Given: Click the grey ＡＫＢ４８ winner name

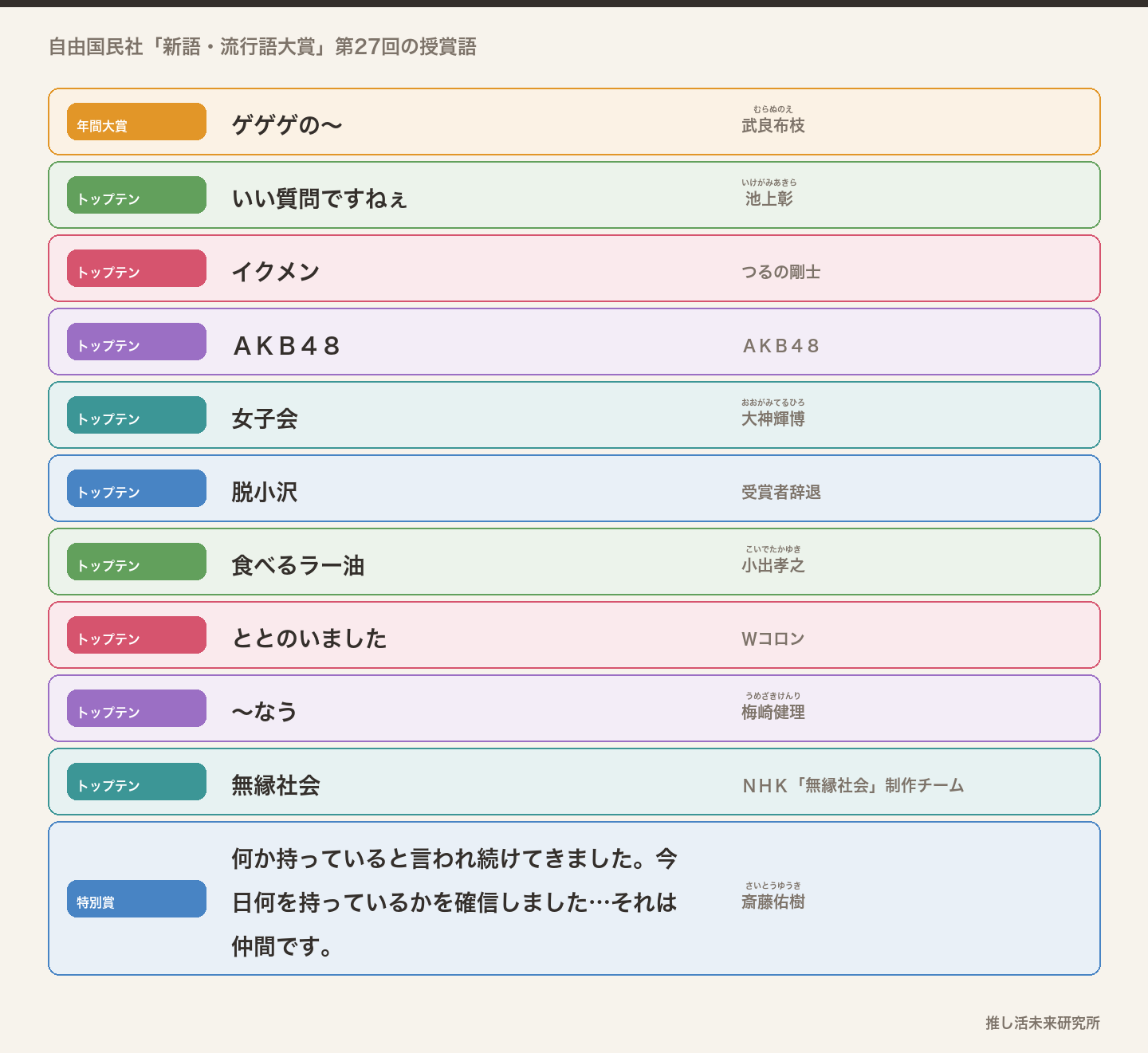Looking at the screenshot, I should [x=780, y=345].
